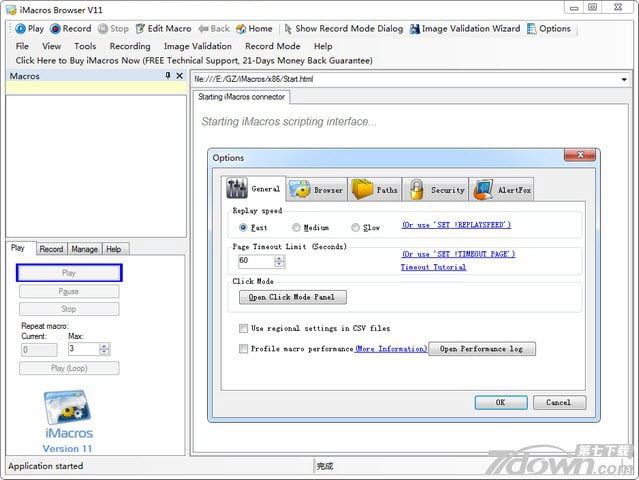
Task: Expand the address bar dropdown
Action: click(624, 79)
